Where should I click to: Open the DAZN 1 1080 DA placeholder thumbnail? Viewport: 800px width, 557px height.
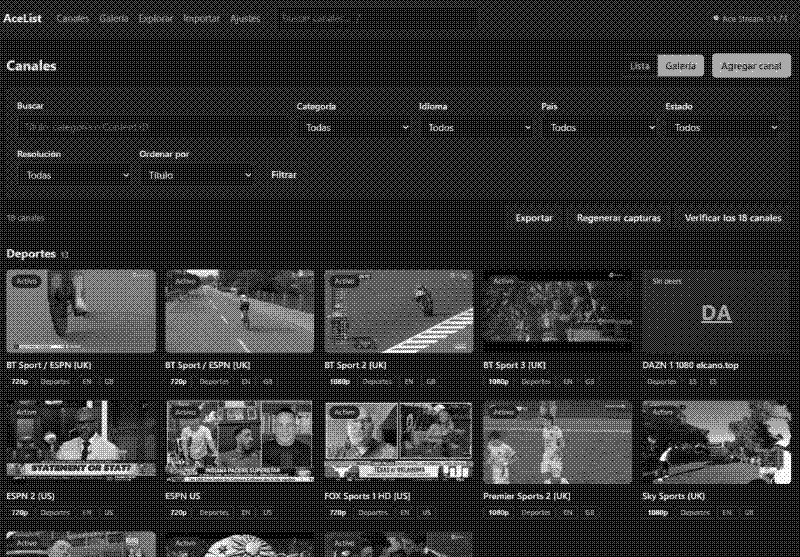click(716, 311)
